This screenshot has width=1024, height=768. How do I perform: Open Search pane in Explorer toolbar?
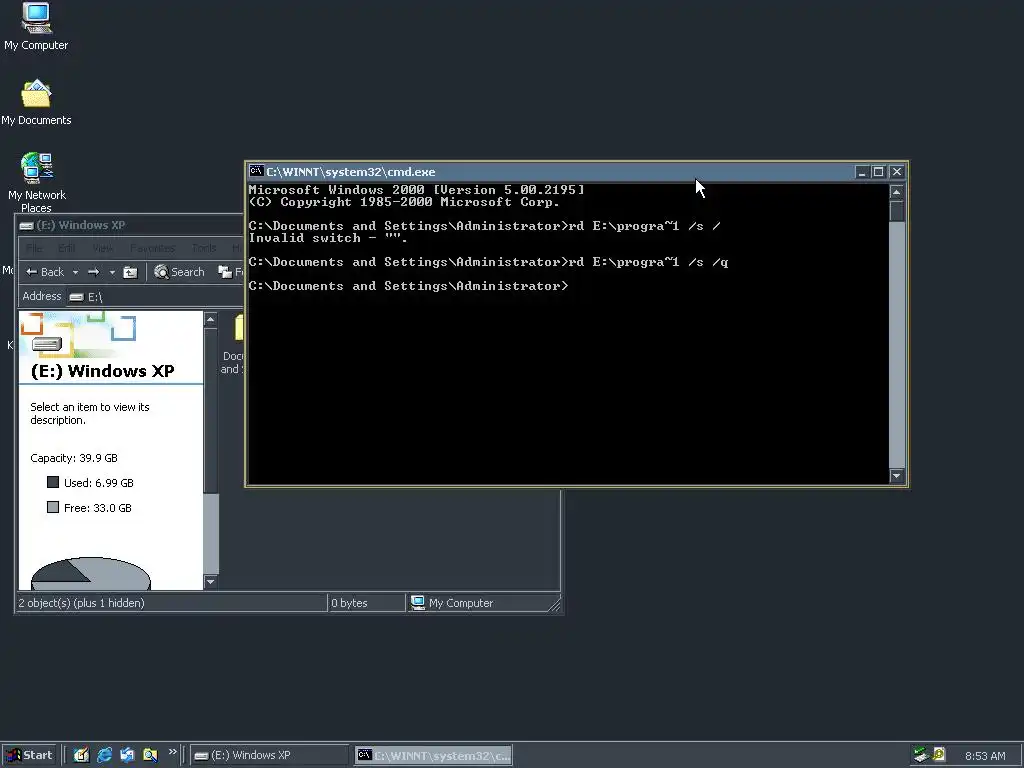pos(180,272)
